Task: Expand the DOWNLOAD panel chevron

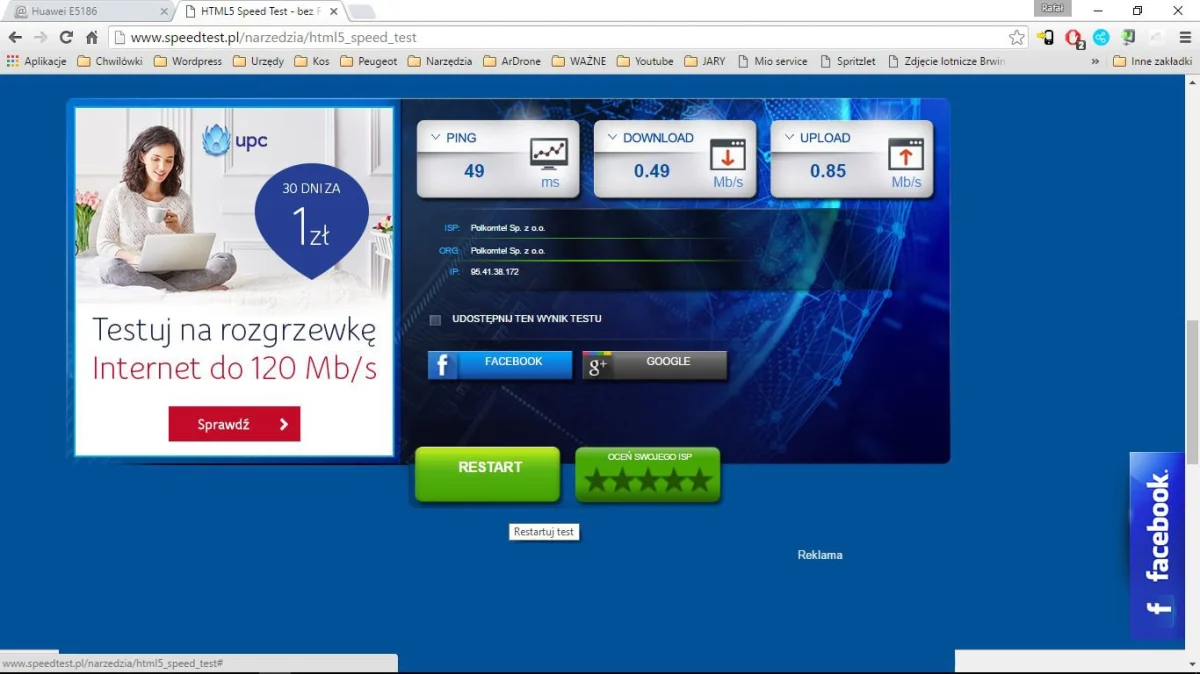Action: [x=612, y=138]
